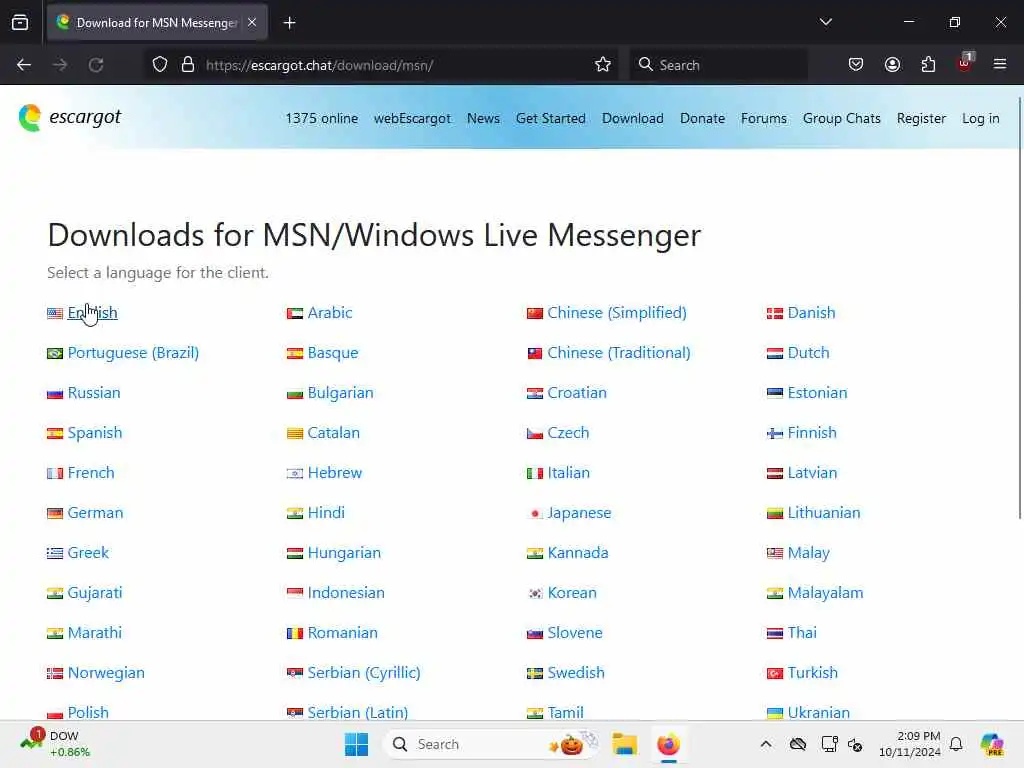Open the Download nav item
The width and height of the screenshot is (1024, 768).
coord(633,118)
